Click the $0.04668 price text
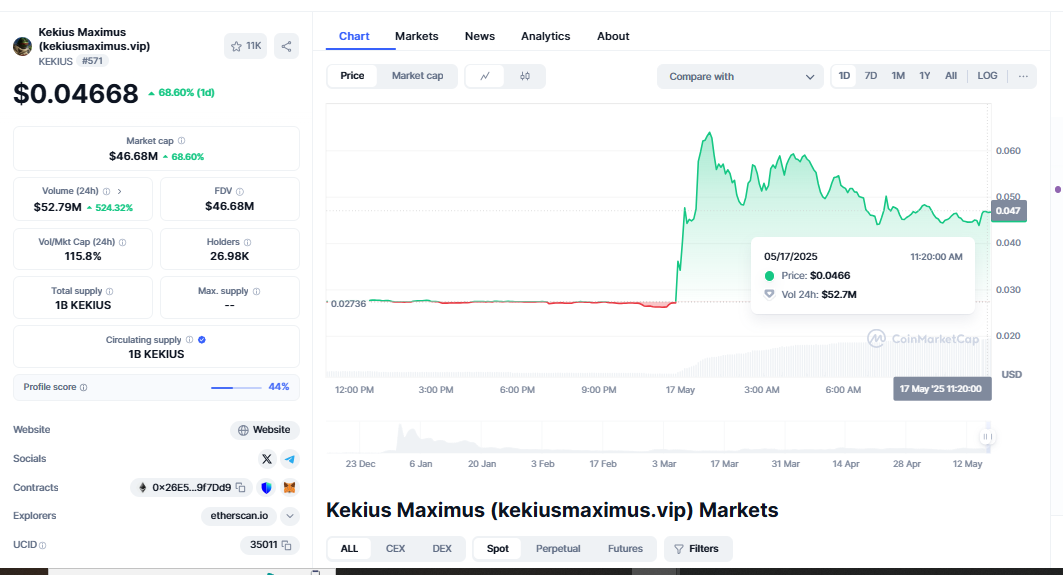This screenshot has height=575, width=1063. point(76,94)
